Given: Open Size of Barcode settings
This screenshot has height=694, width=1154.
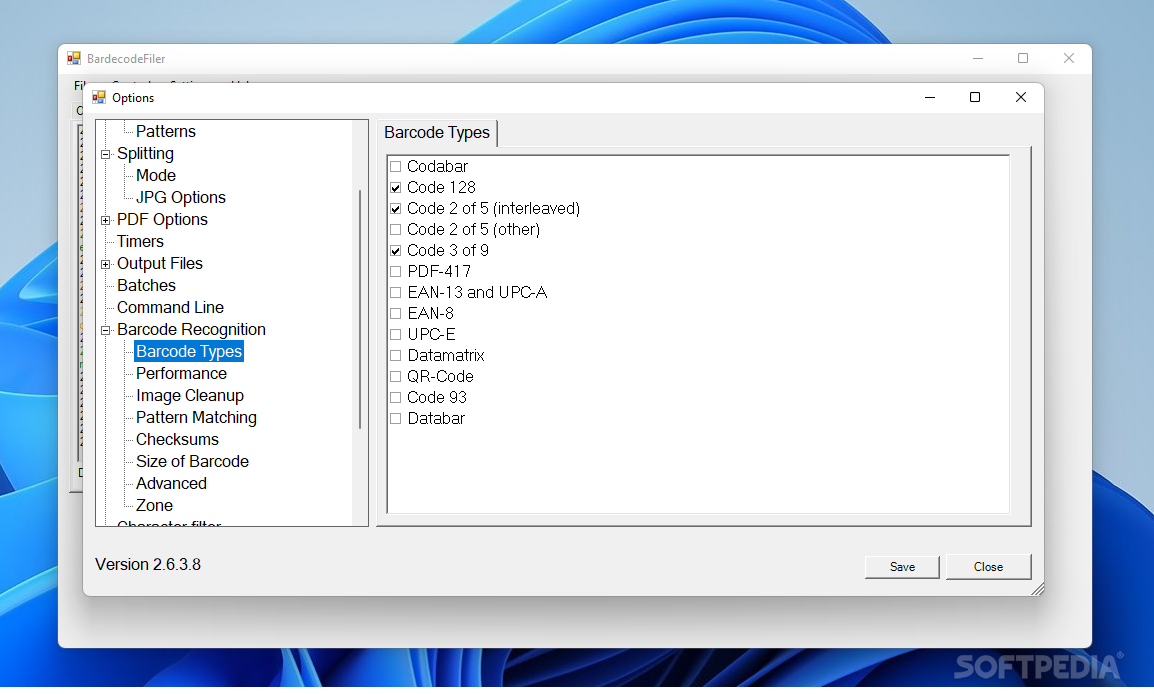Looking at the screenshot, I should point(192,462).
